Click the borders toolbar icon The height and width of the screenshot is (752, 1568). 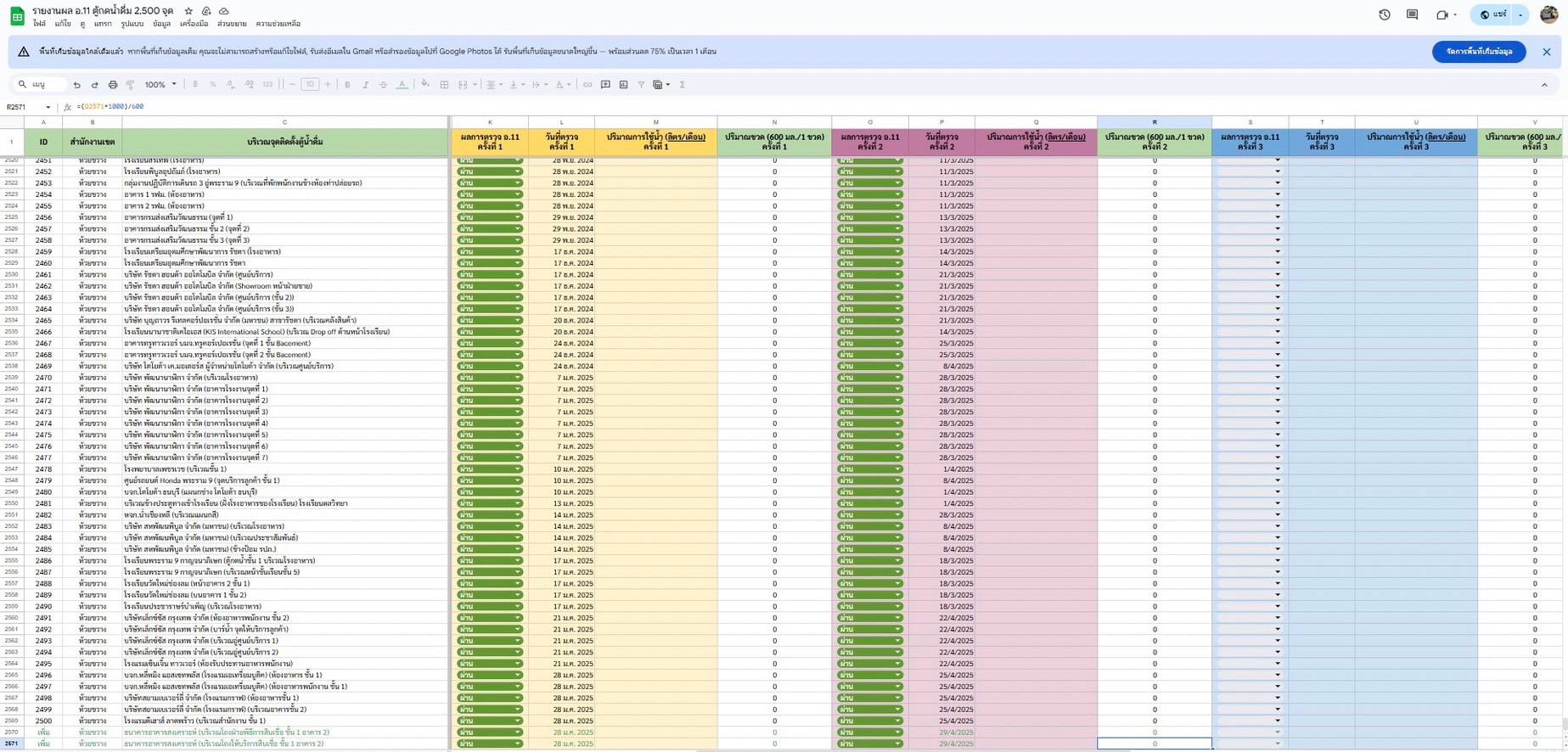pyautogui.click(x=444, y=85)
